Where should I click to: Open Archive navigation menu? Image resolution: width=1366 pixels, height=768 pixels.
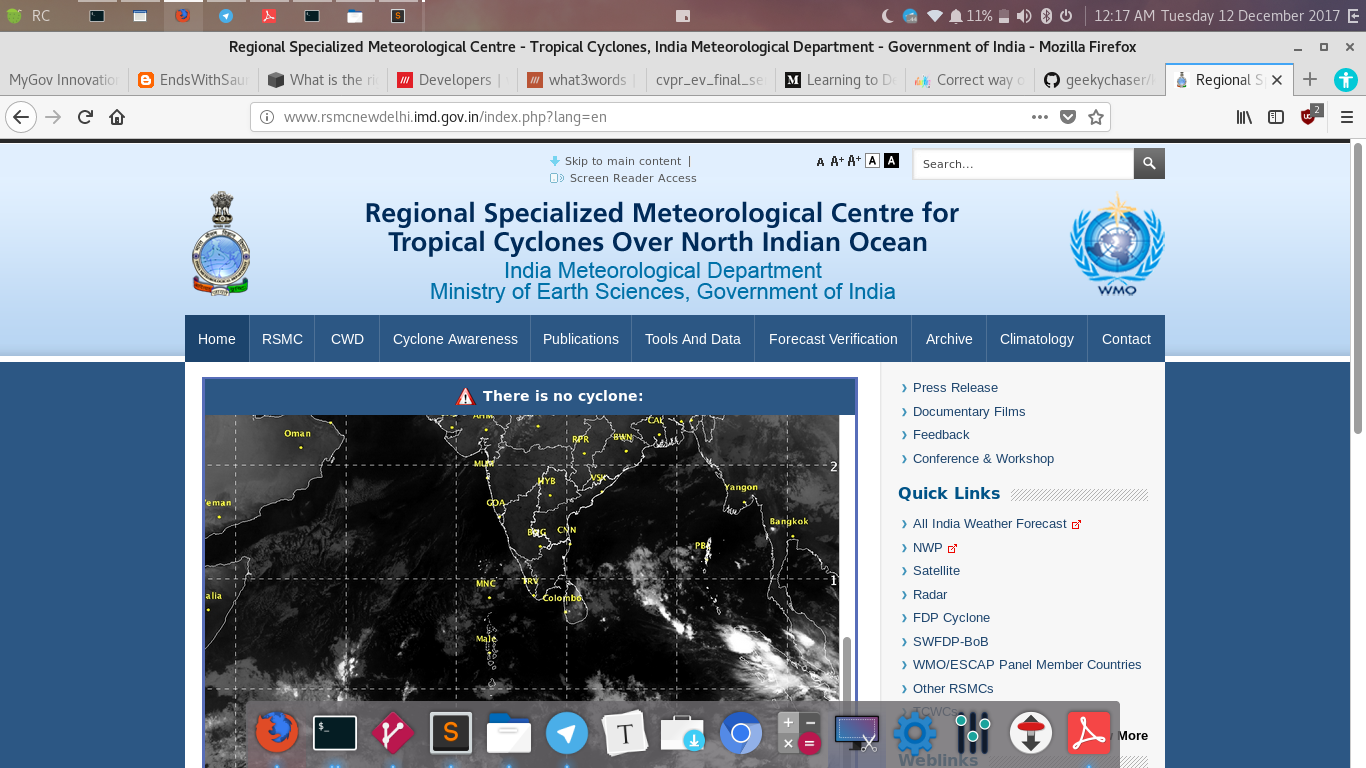click(949, 339)
